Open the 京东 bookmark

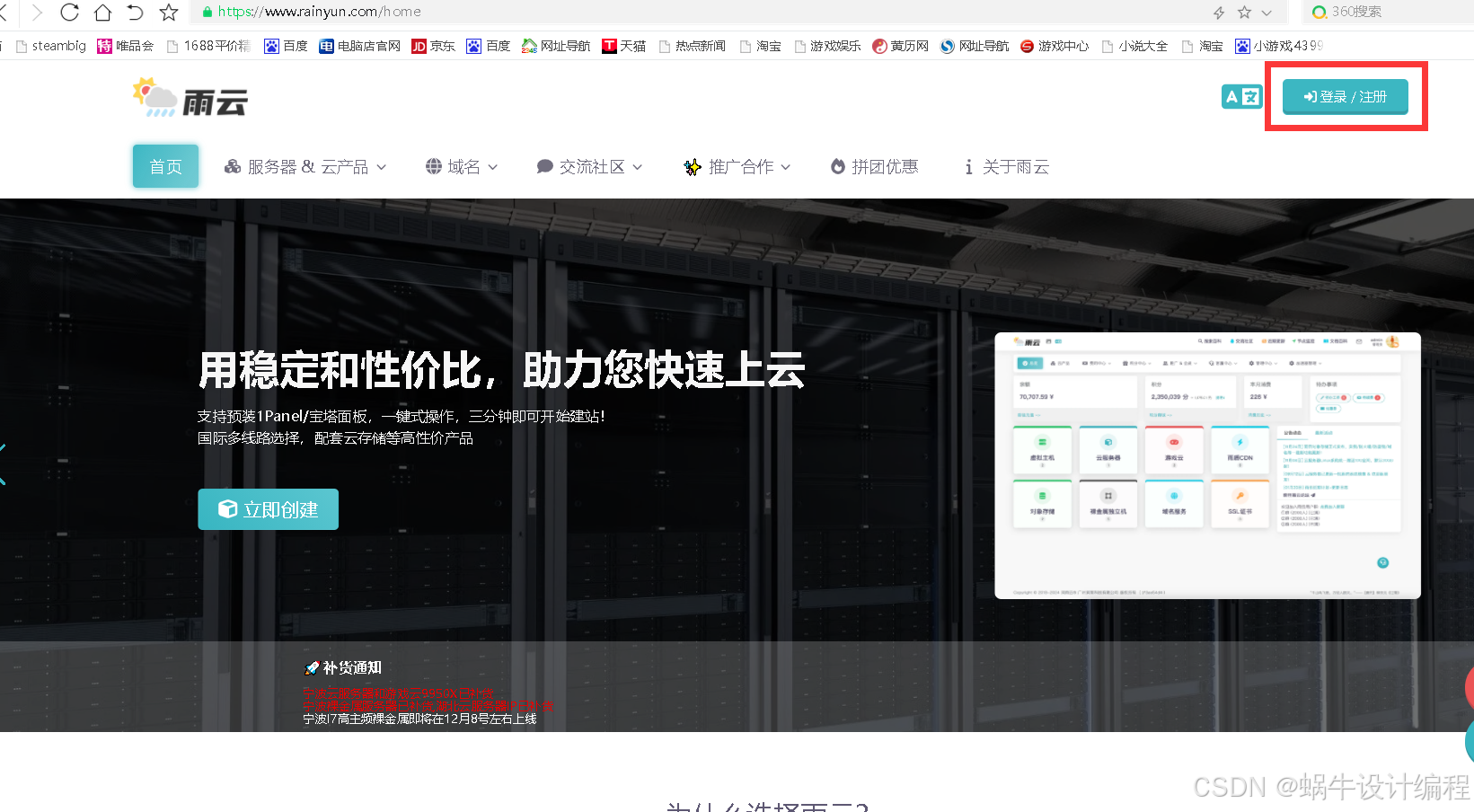[433, 46]
